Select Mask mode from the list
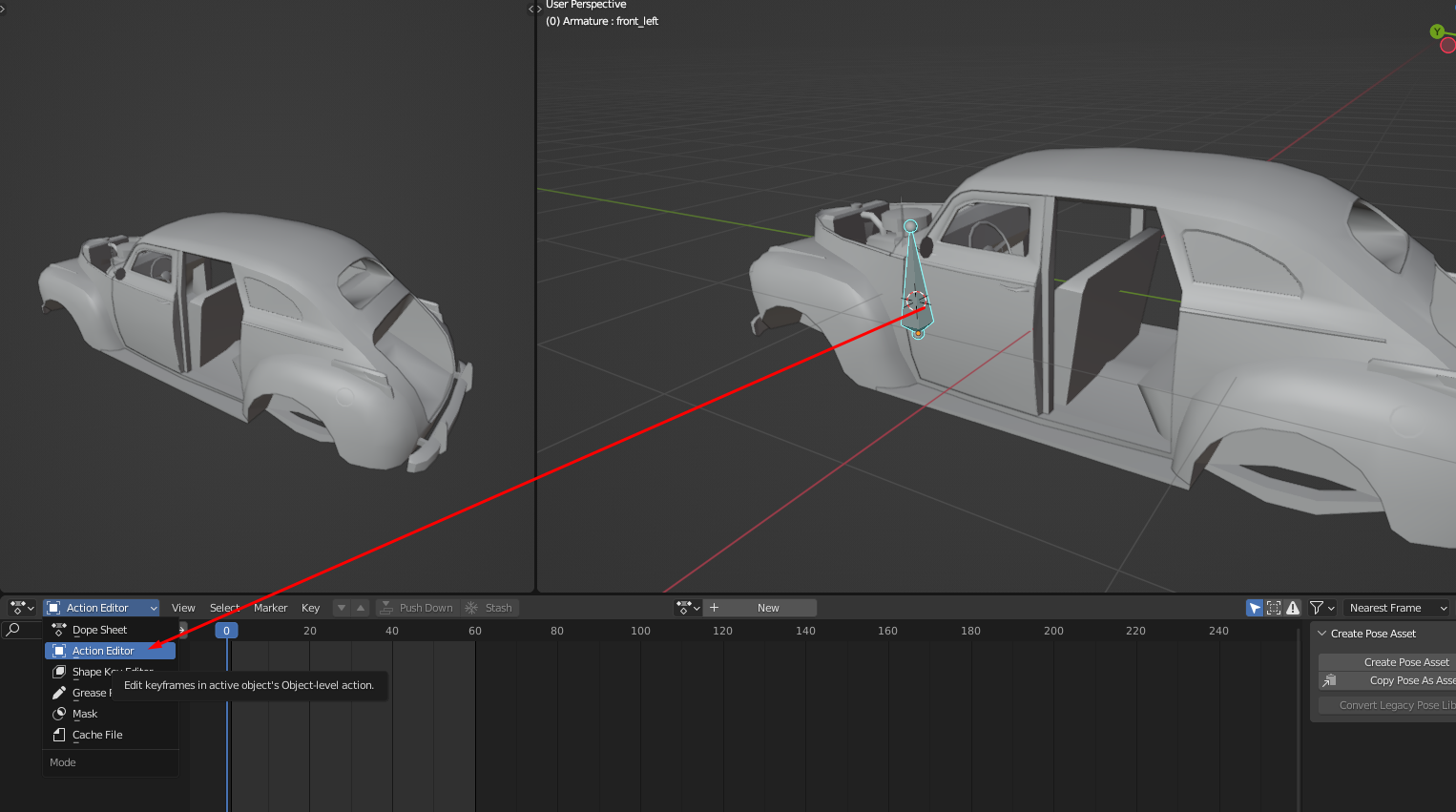 tap(85, 714)
